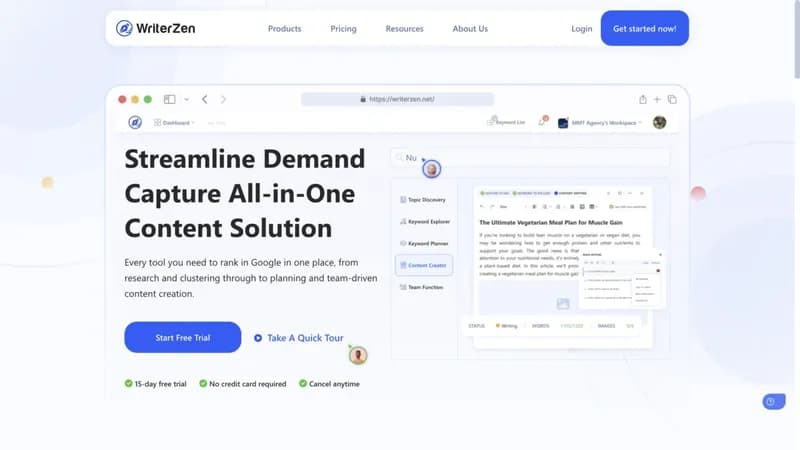Viewport: 800px width, 450px height.
Task: Open the Pricing page
Action: coord(343,29)
